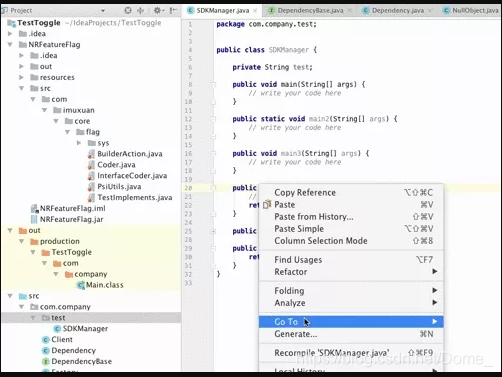This screenshot has width=502, height=377.
Task: Click the package com.company.test line
Action: pyautogui.click(x=266, y=24)
